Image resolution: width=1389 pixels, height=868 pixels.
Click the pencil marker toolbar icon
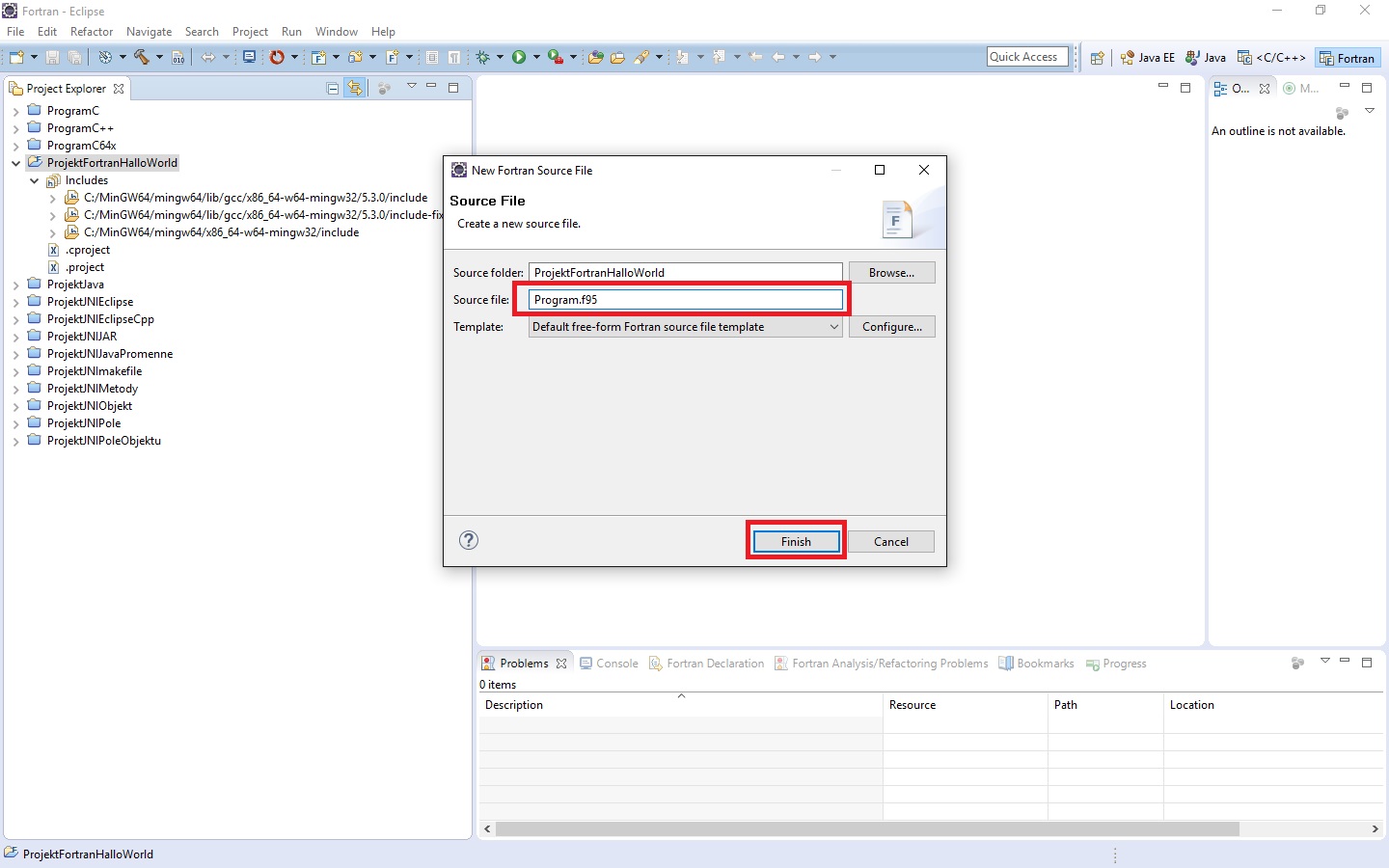pos(641,58)
